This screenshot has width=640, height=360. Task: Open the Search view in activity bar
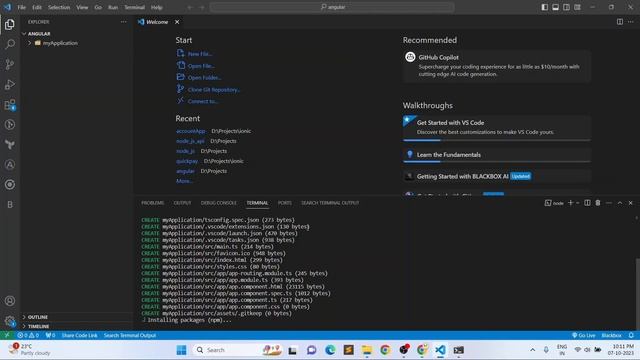pos(10,44)
